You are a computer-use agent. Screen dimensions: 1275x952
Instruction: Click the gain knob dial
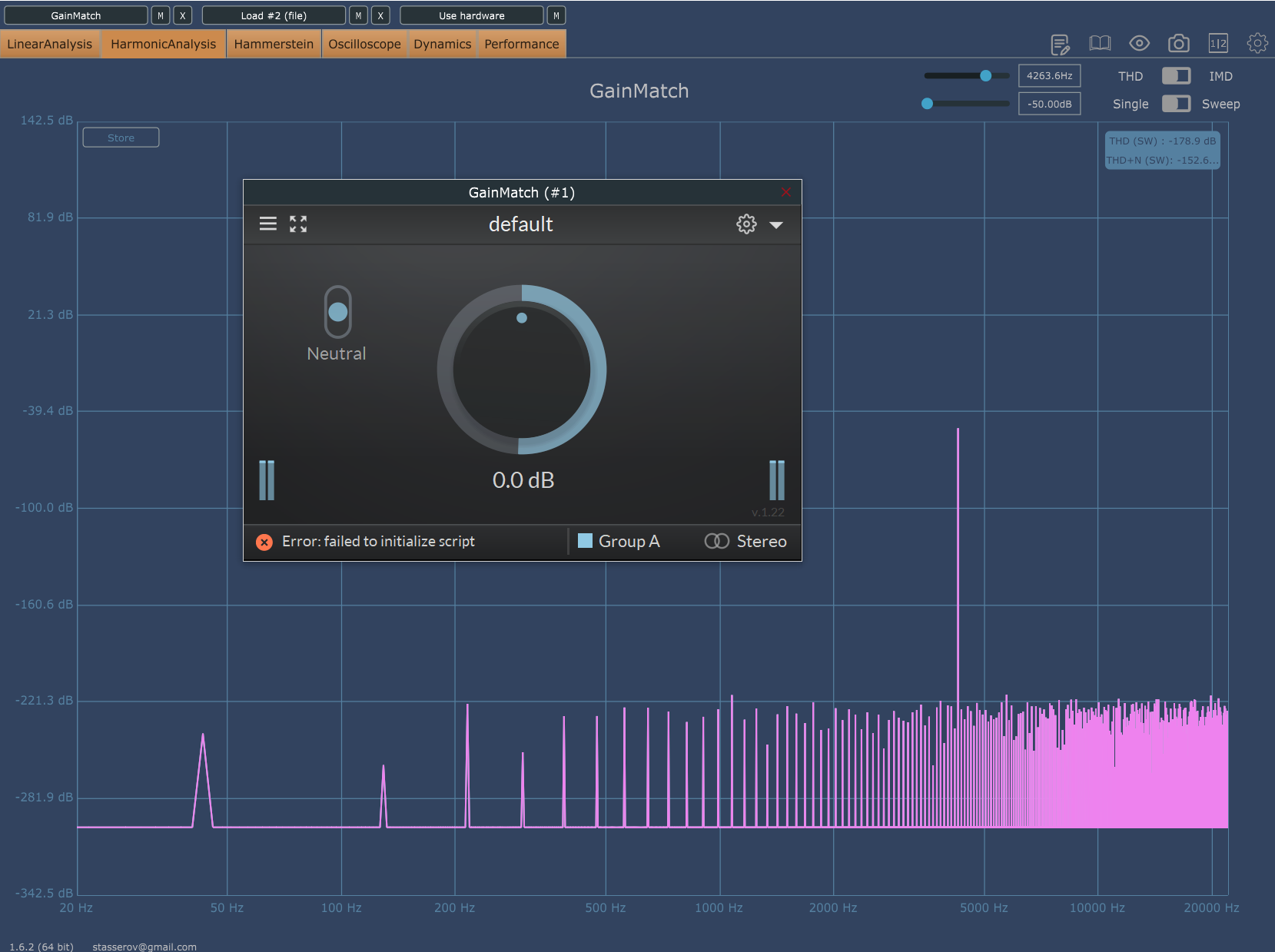[x=522, y=370]
